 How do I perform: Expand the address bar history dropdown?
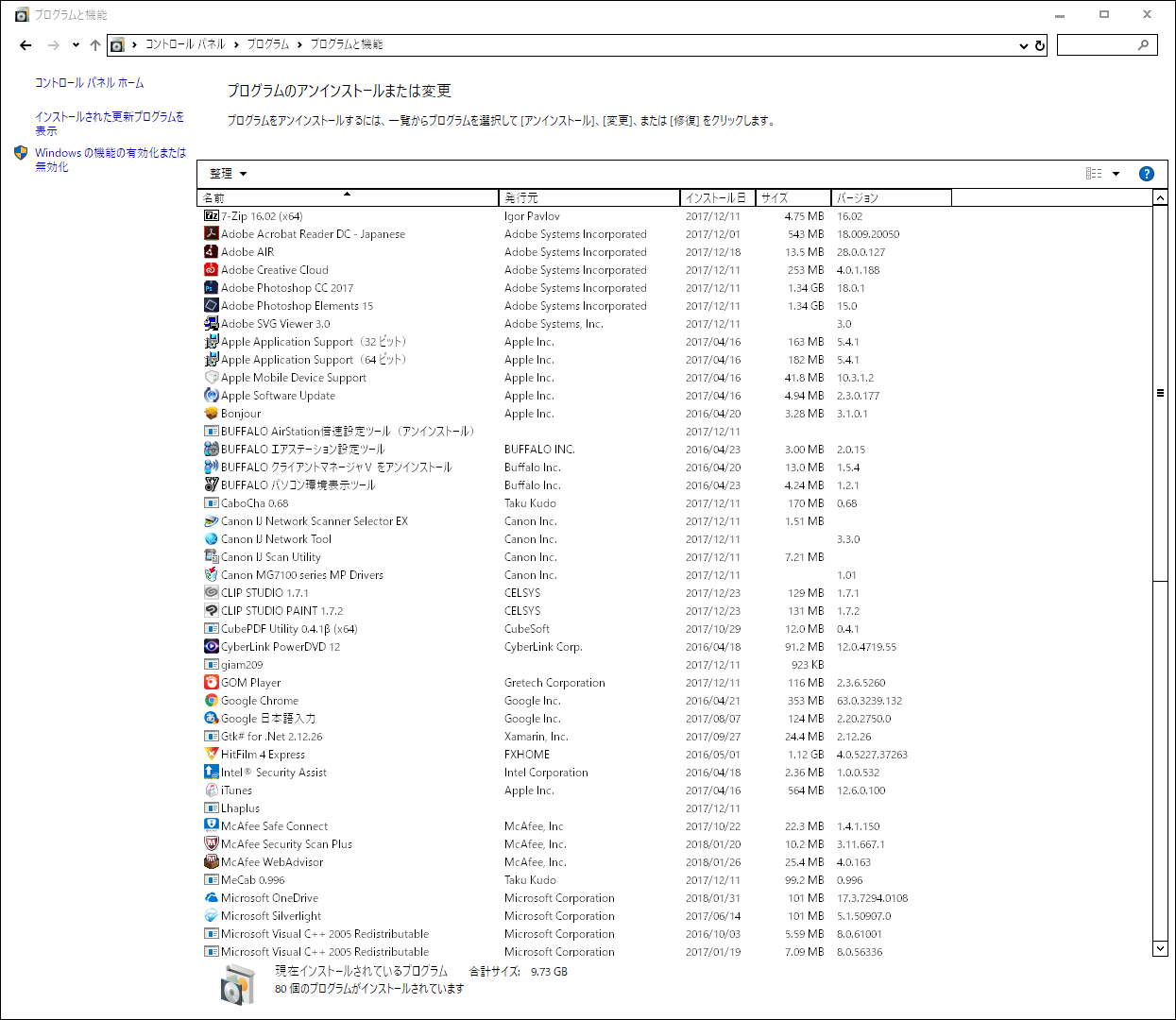point(1024,45)
